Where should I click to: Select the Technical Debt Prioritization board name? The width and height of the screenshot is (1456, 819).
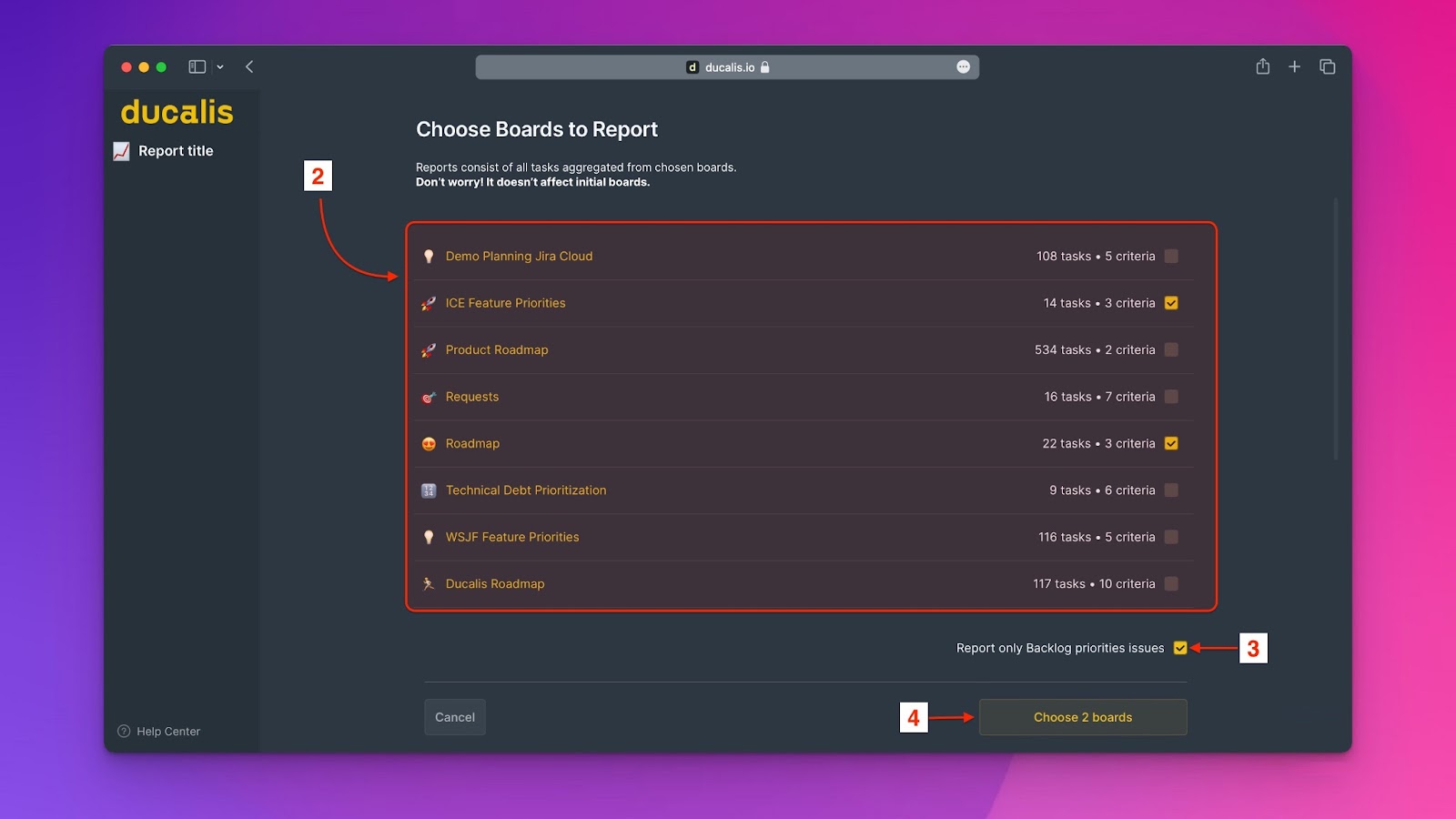point(526,490)
